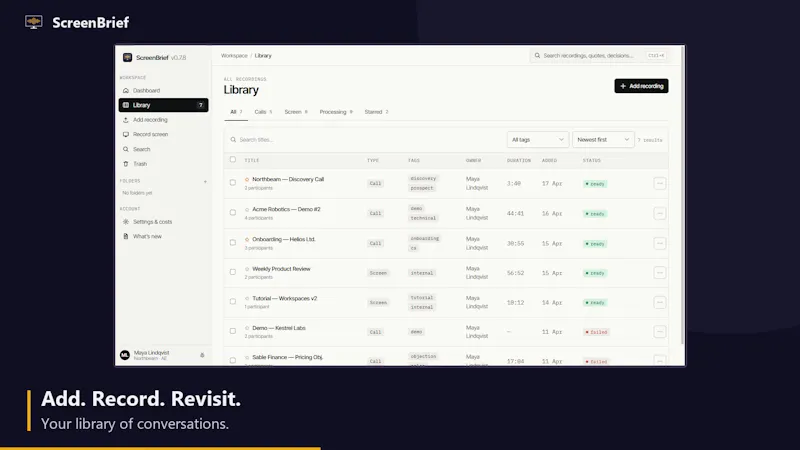
Task: Click the Title column header
Action: click(x=252, y=161)
